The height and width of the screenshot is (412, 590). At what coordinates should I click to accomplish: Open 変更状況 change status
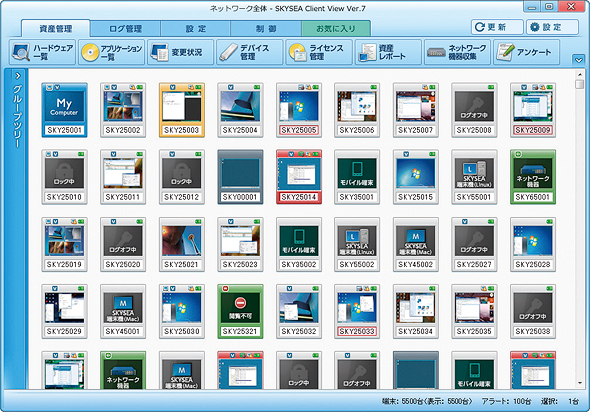(x=181, y=52)
